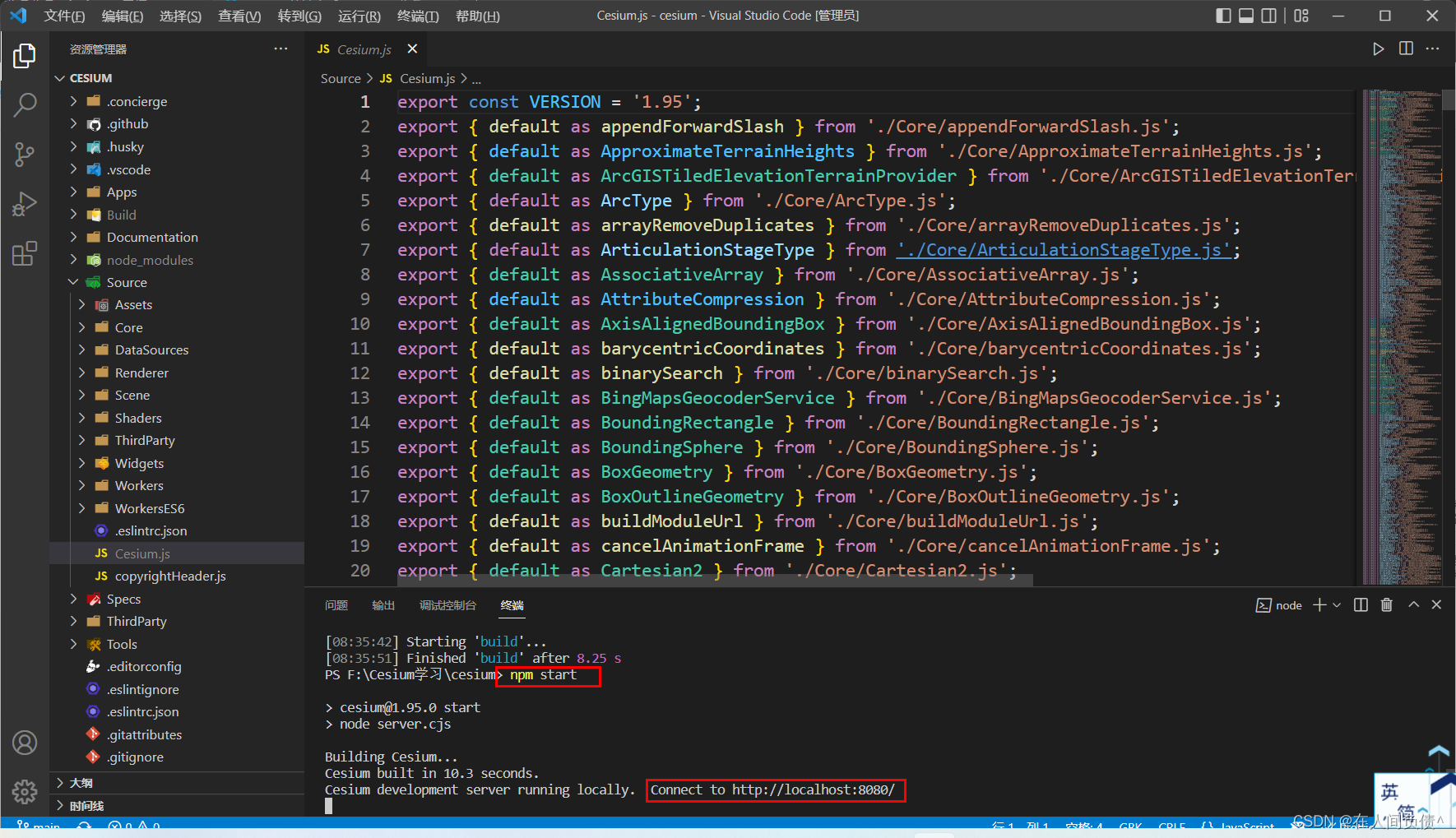Select Cesium.js in the file tree

pos(178,553)
